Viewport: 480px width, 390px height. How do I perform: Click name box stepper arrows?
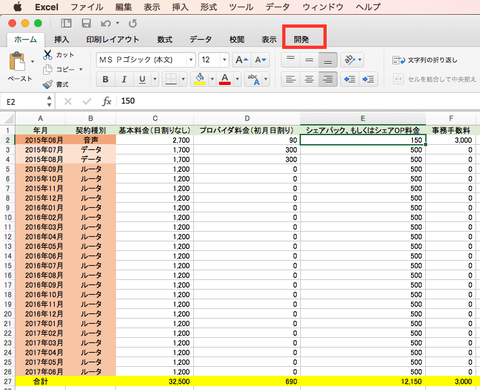coord(49,101)
